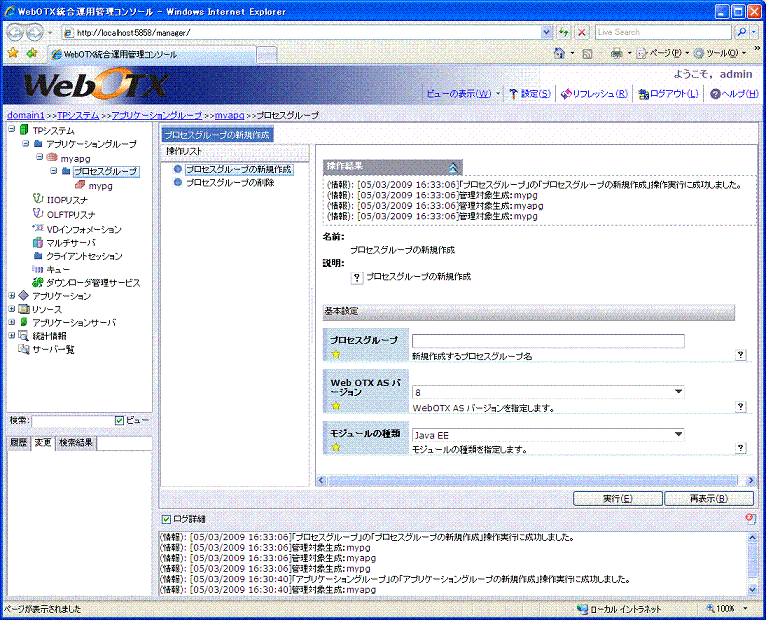Select プロセスグループの削除 operation radio item
766x620 pixels.
[178, 182]
